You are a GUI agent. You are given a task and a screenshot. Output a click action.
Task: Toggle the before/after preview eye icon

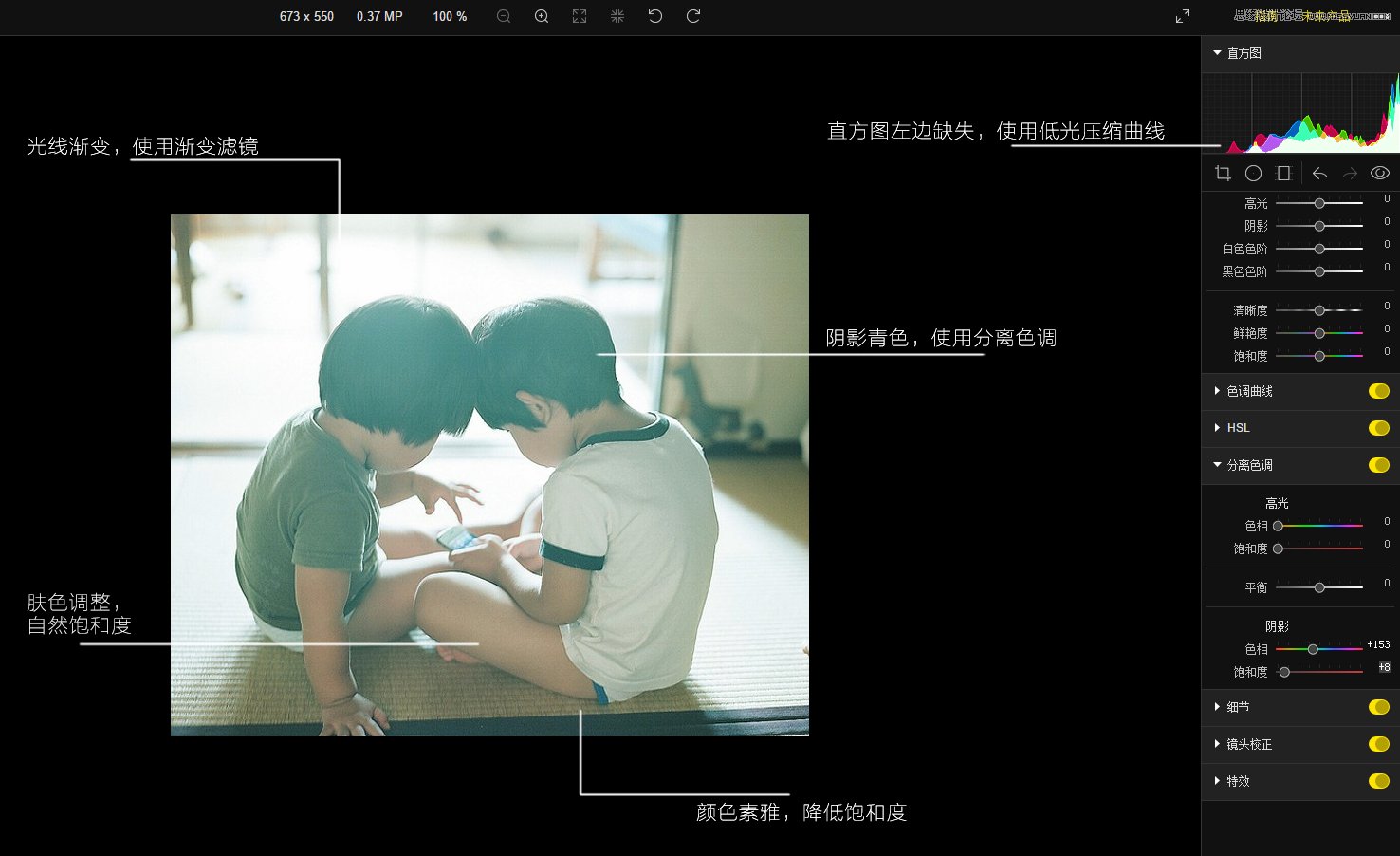[1380, 173]
